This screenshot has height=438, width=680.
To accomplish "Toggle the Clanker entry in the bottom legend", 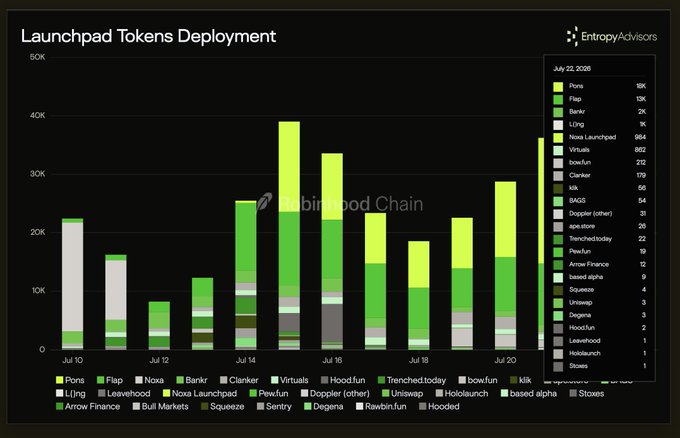I will pos(239,380).
